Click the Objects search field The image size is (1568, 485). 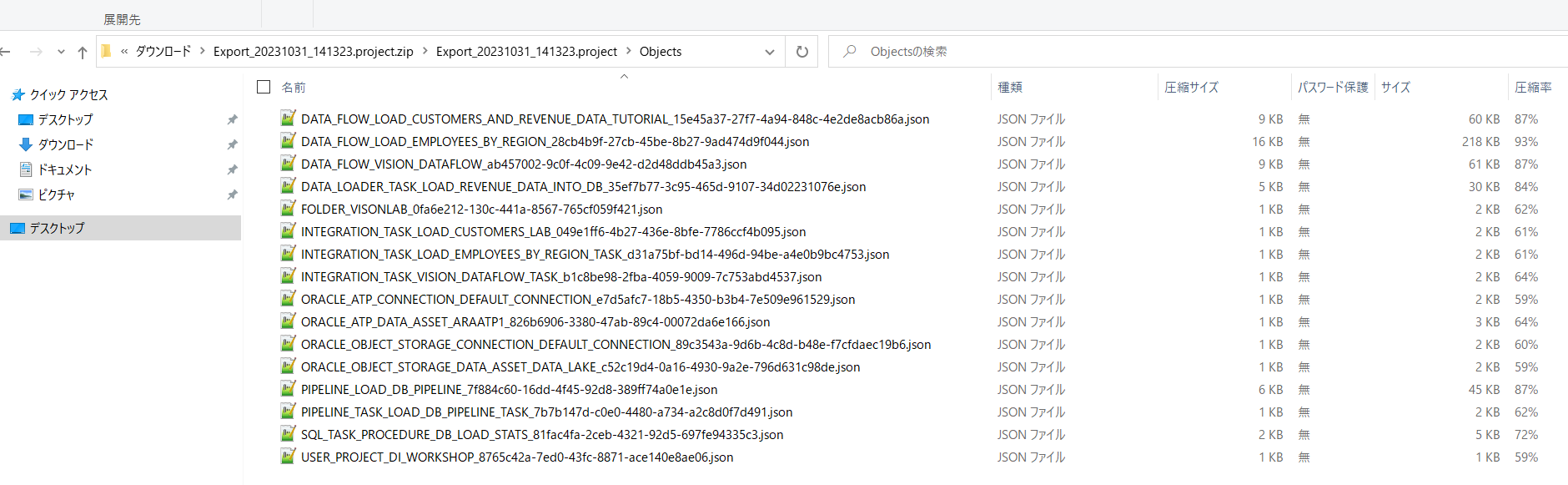click(1198, 52)
